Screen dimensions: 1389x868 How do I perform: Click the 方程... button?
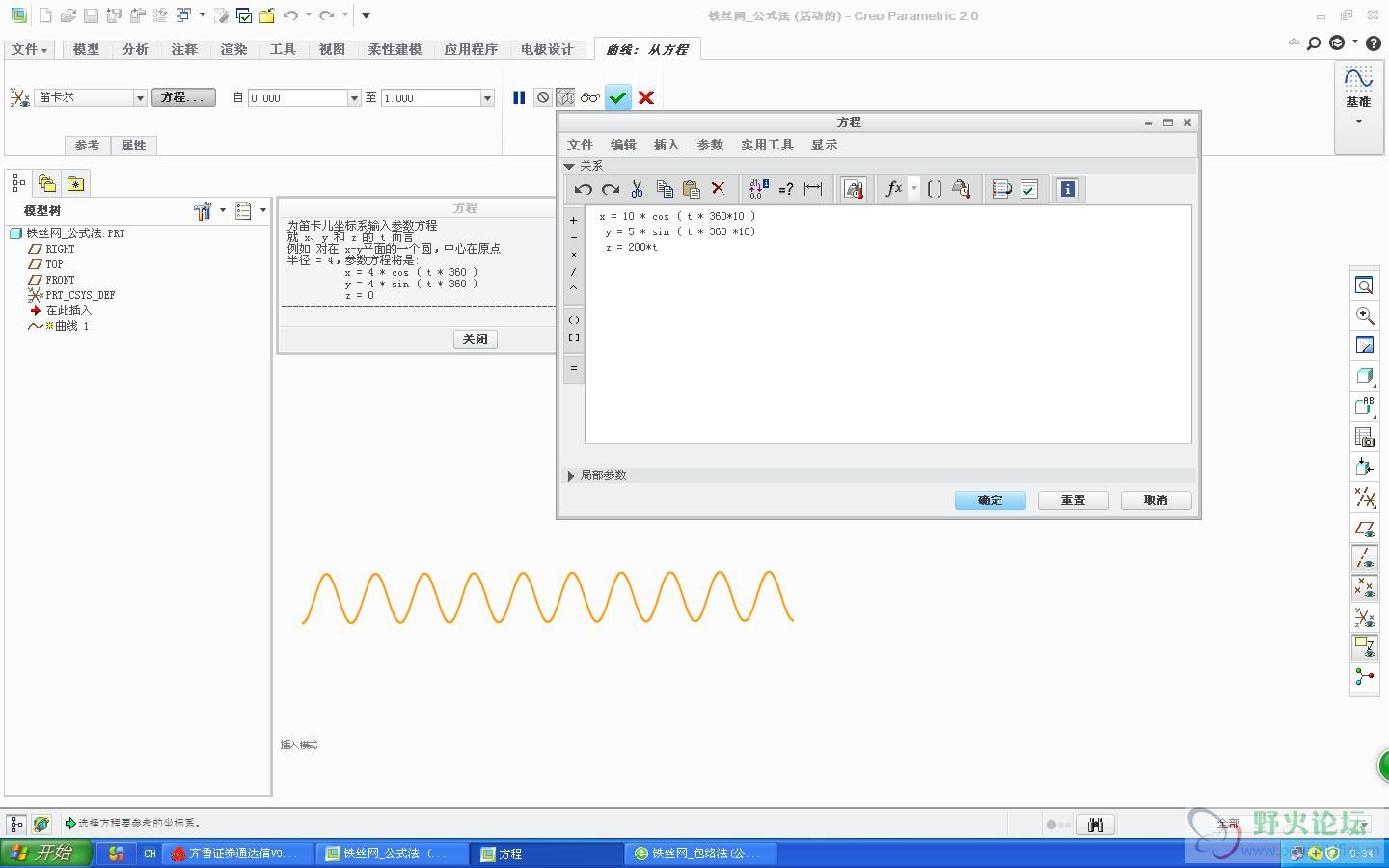point(183,97)
